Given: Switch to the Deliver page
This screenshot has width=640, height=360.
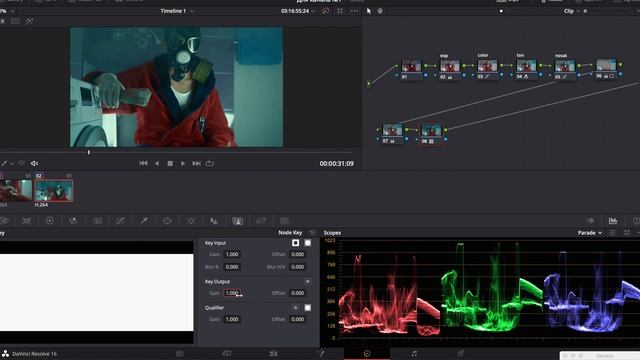Looking at the screenshot, I should coord(460,353).
